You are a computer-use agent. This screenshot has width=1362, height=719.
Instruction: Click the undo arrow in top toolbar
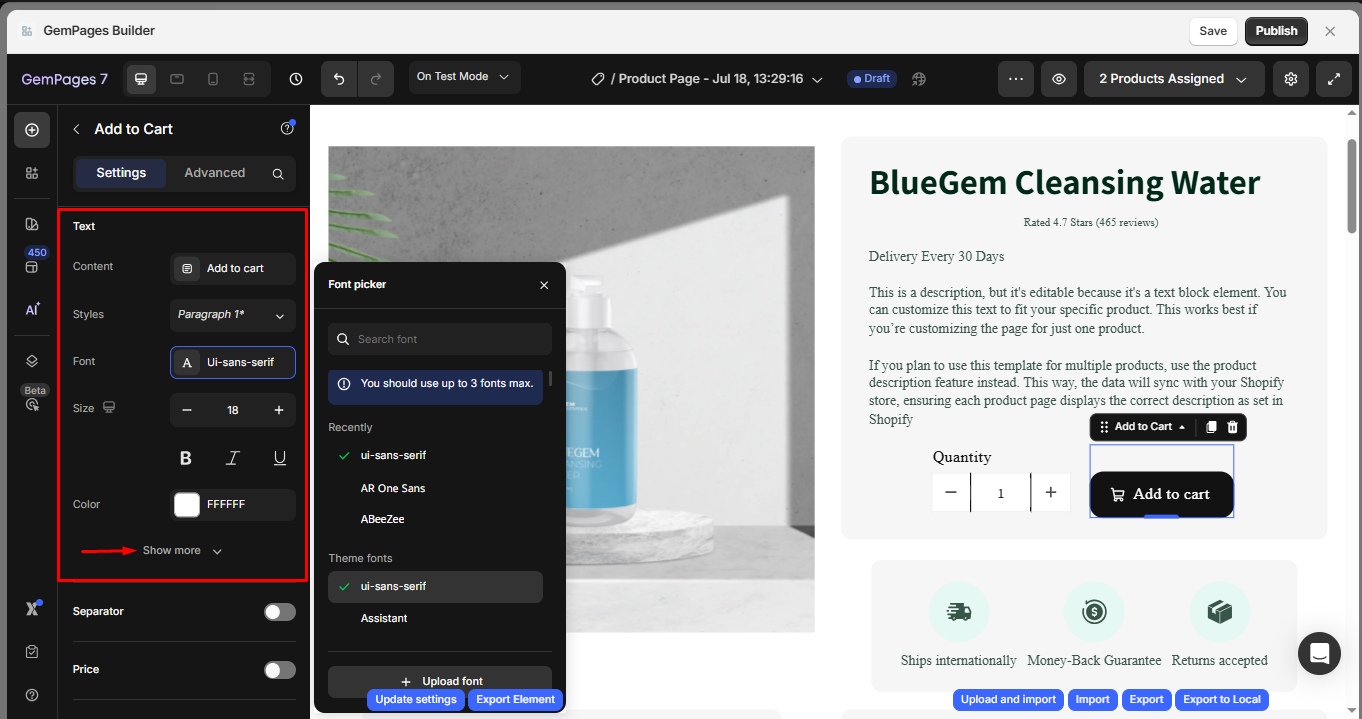339,79
